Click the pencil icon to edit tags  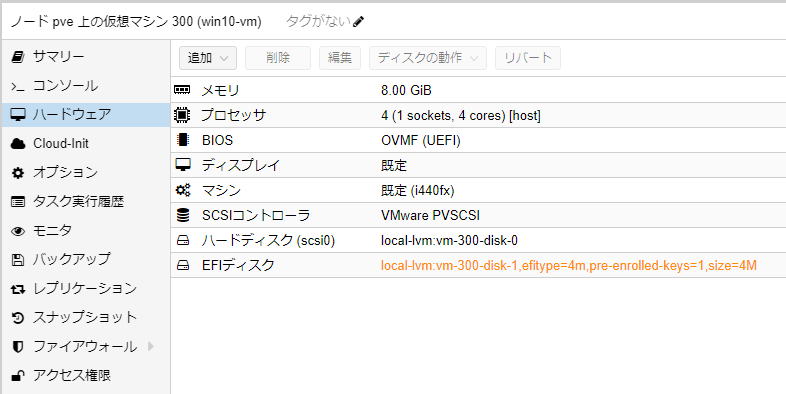pos(358,22)
